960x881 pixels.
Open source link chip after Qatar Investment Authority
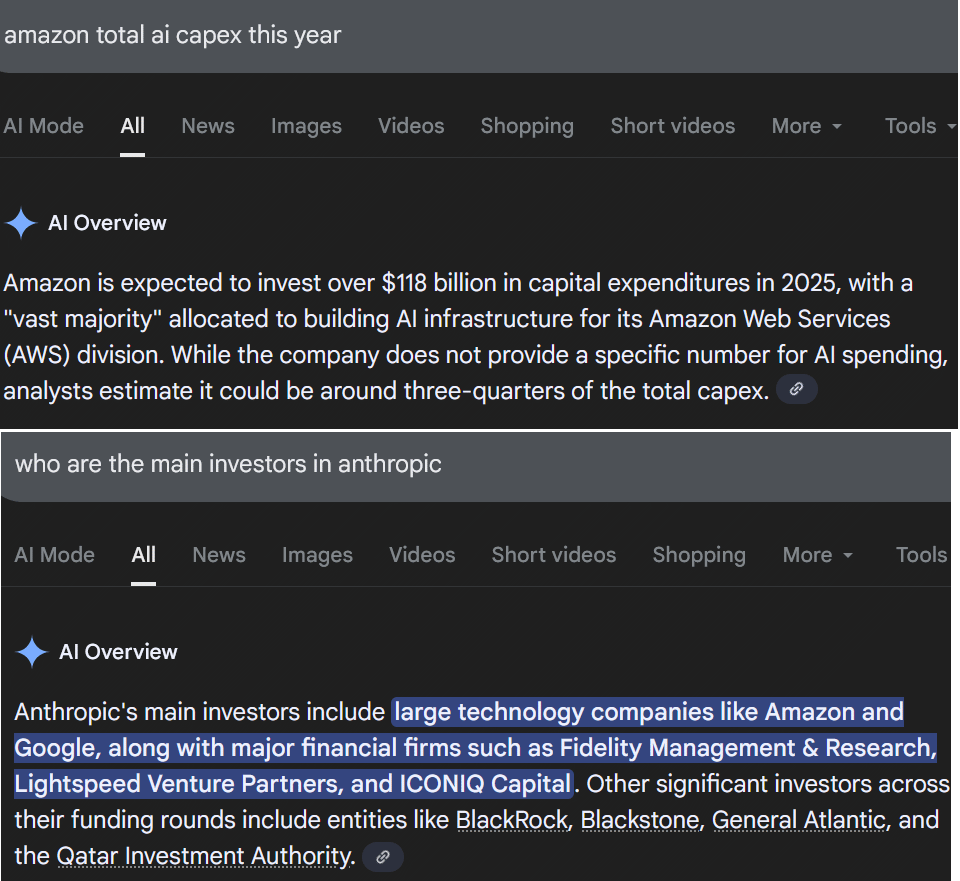coord(383,856)
